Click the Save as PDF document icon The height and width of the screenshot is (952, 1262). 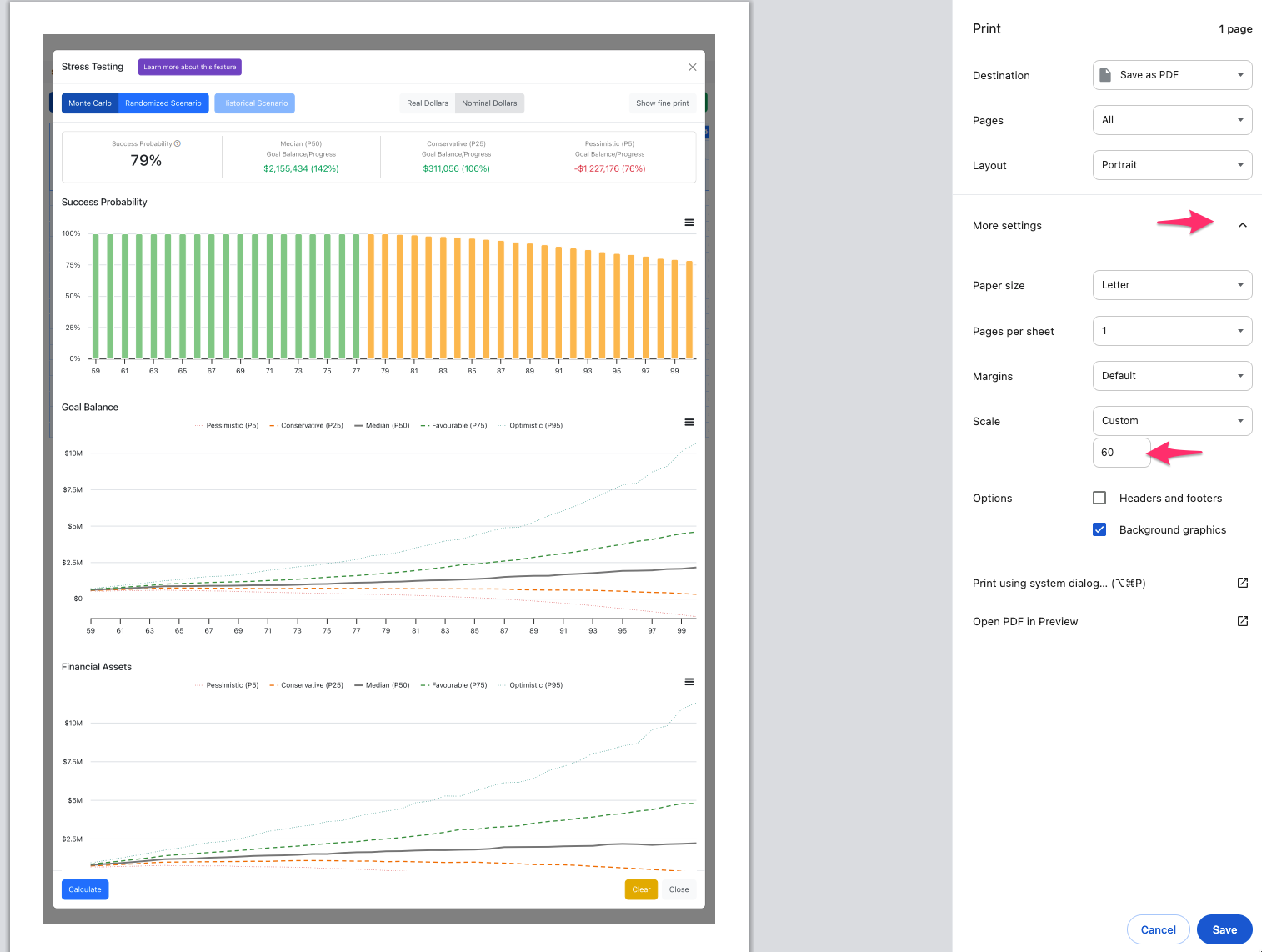tap(1105, 75)
